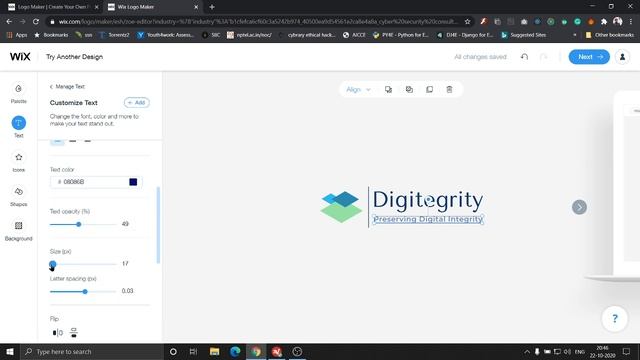Open the Icons panel

tap(18, 162)
